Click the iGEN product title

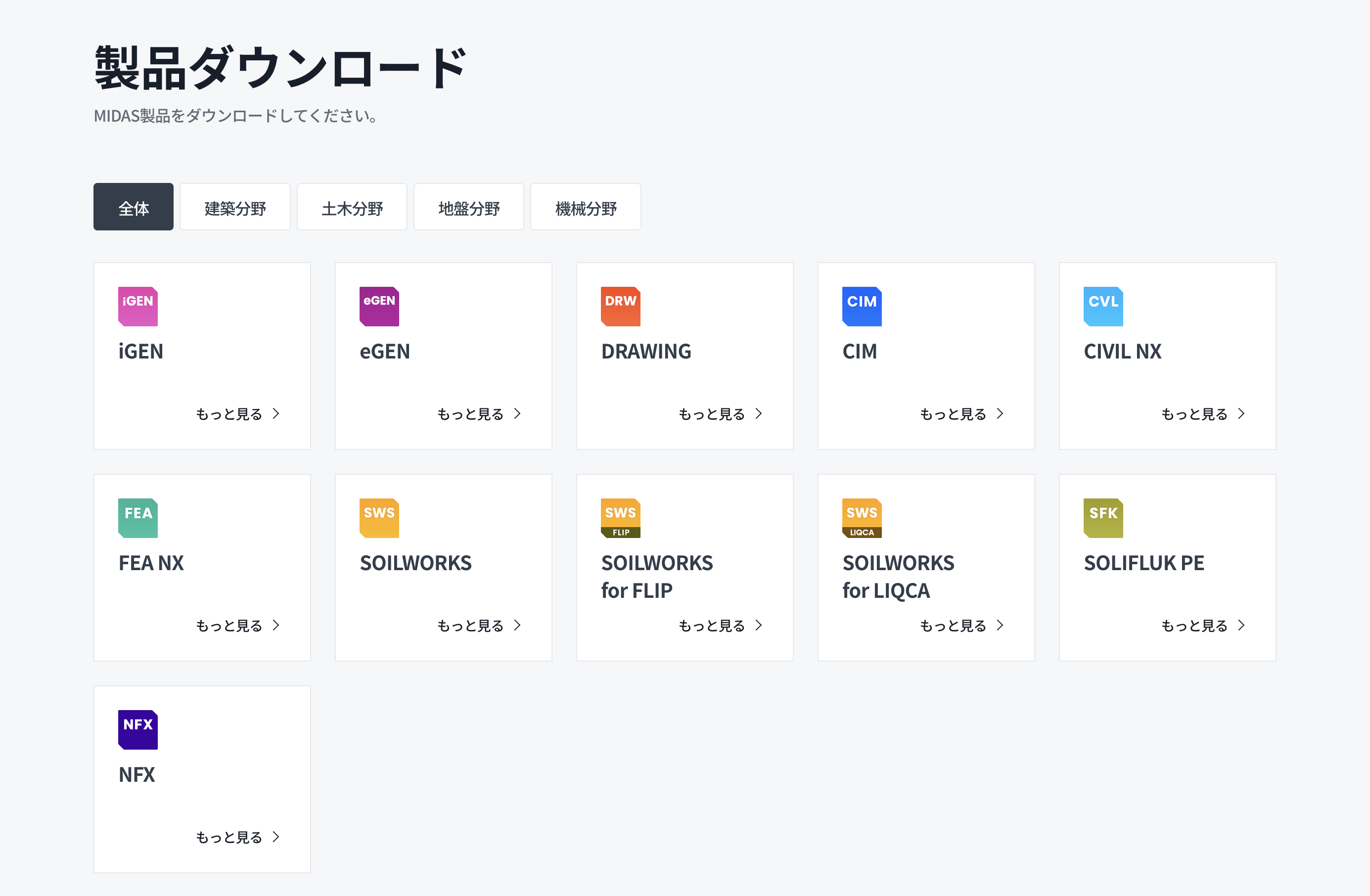coord(141,351)
